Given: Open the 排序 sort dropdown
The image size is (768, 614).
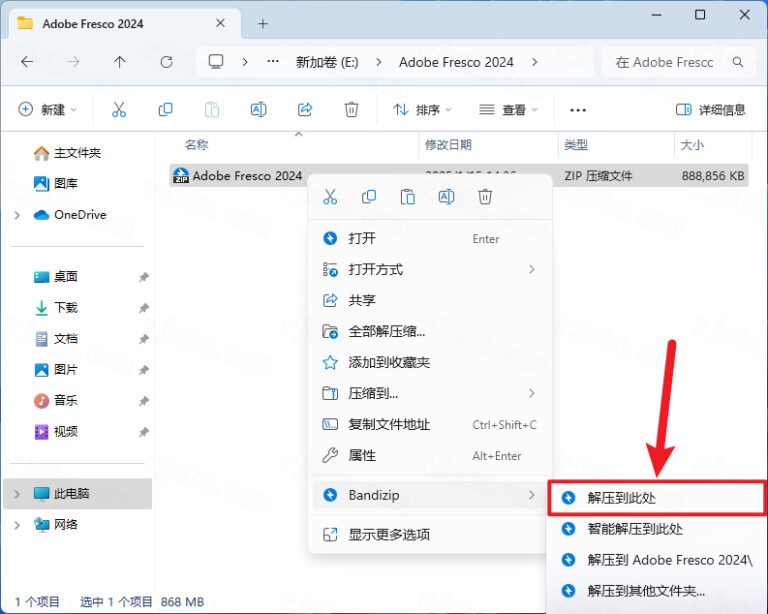Looking at the screenshot, I should pos(422,109).
